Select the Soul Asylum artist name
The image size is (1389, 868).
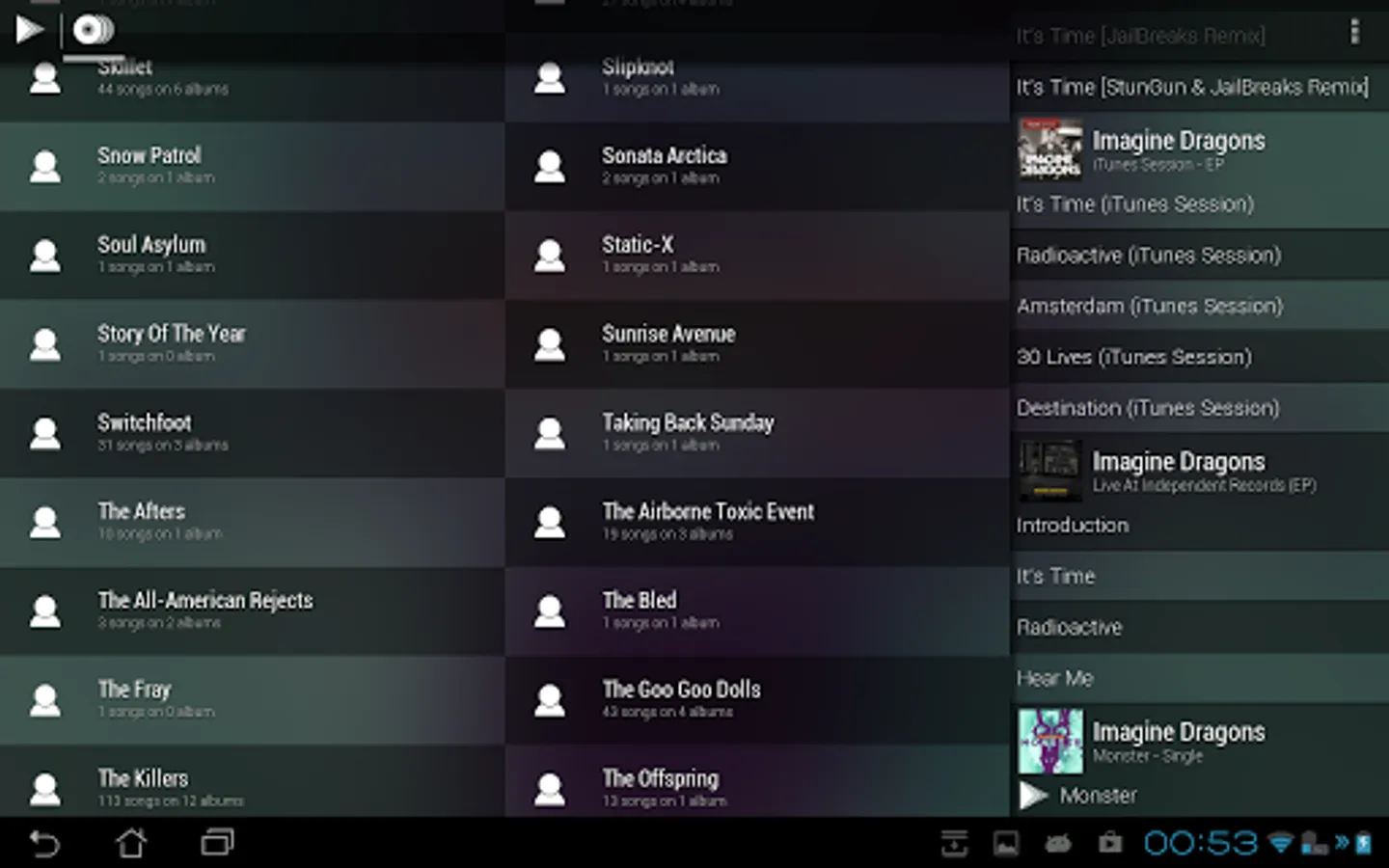151,244
